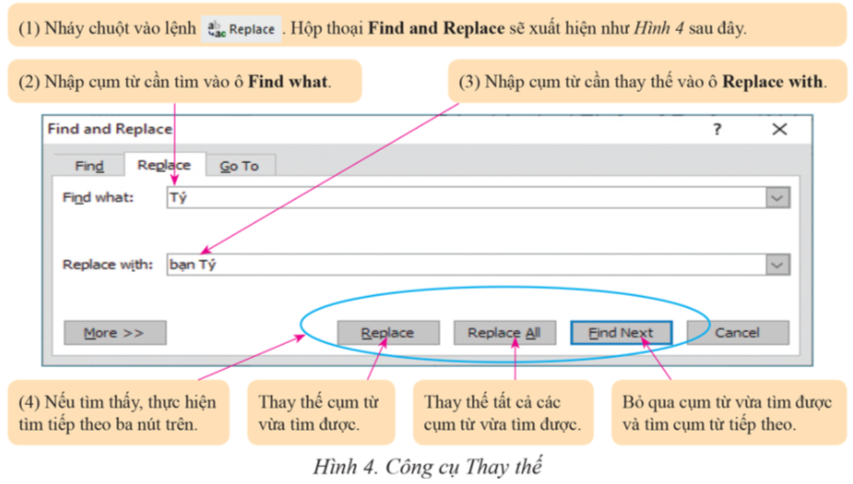Click the Hình 4 figure caption
Image resolution: width=853 pixels, height=484 pixels.
427,466
